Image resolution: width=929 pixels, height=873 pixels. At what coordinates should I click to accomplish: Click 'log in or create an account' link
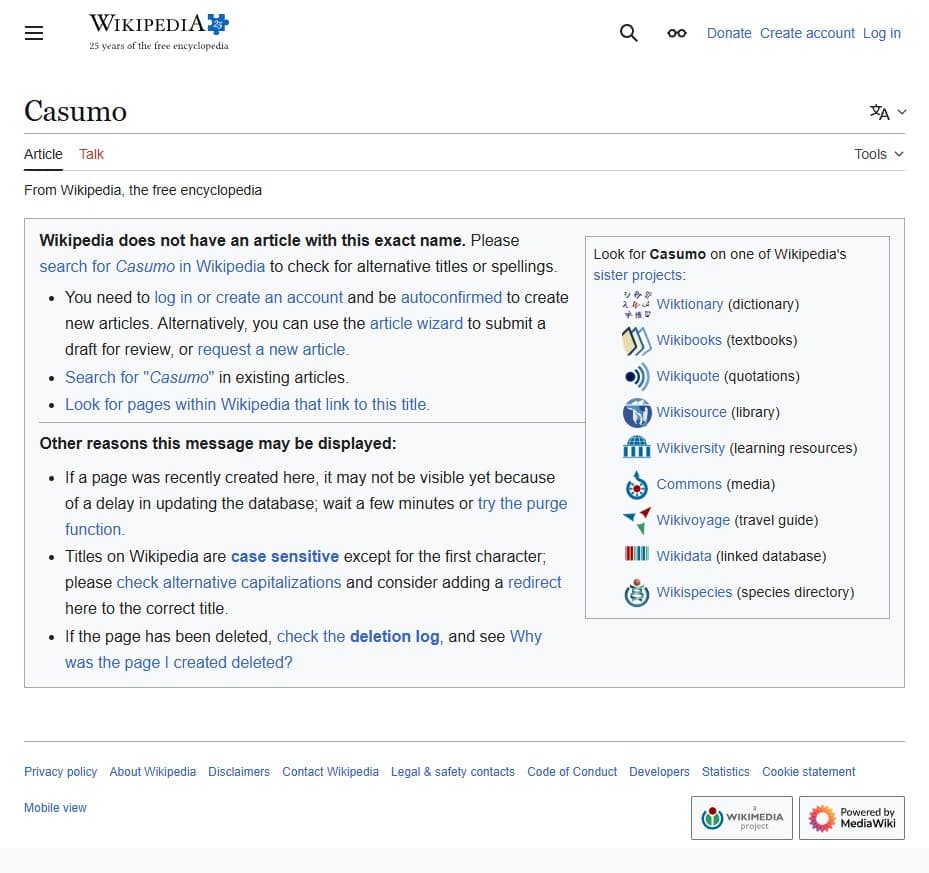coord(249,298)
